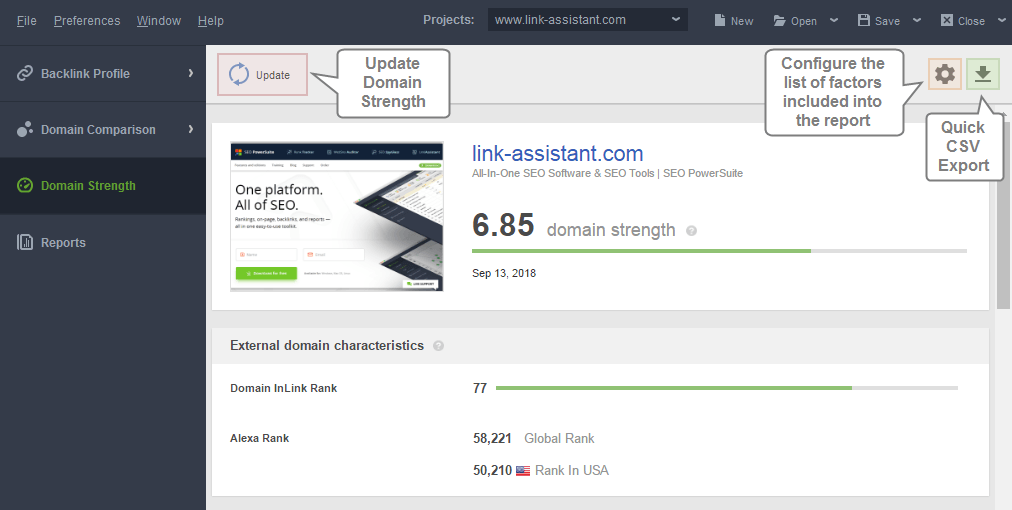Click the Close project button
The image size is (1012, 510).
point(962,21)
